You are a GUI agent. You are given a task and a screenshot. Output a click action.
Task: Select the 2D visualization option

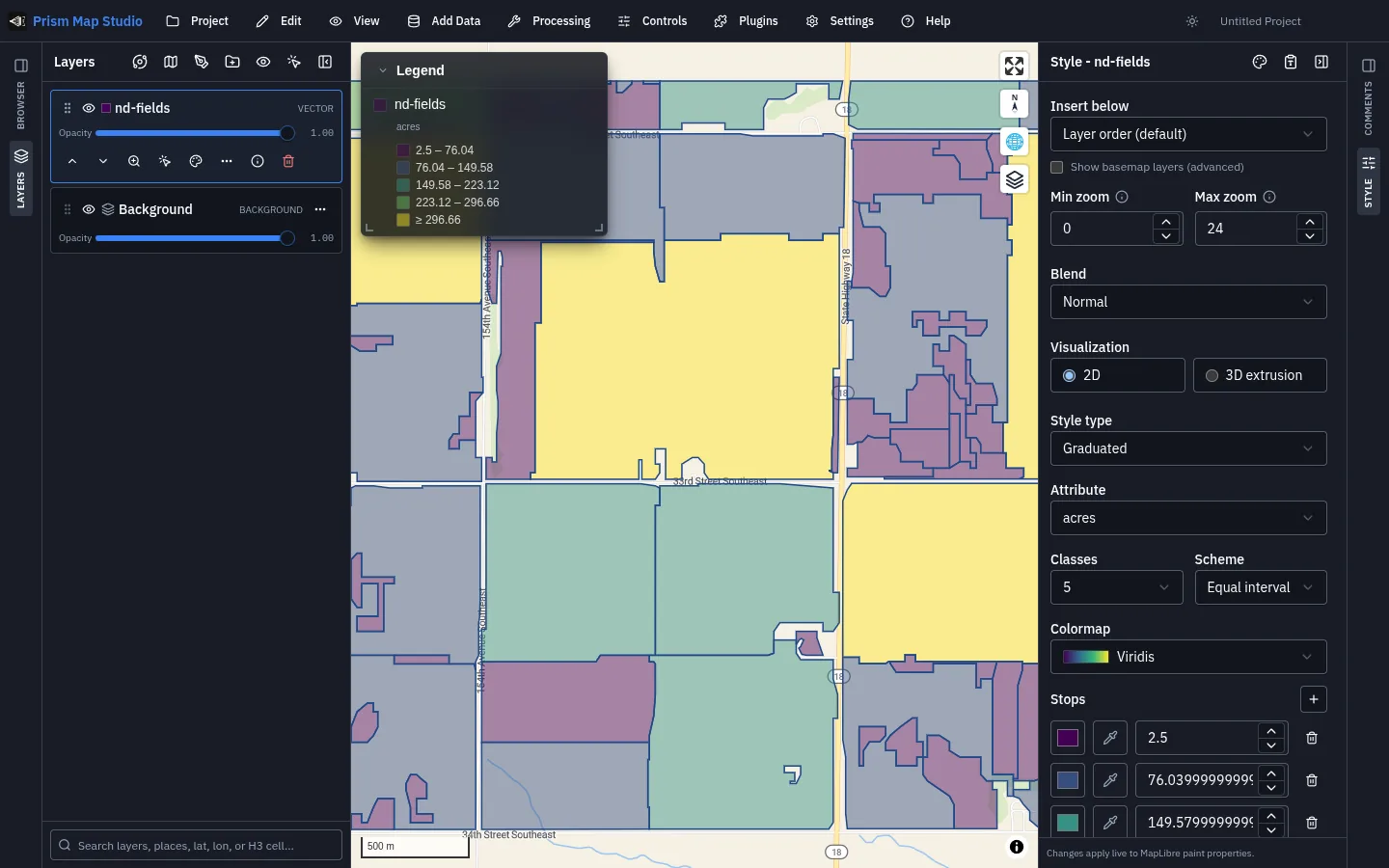[1117, 375]
